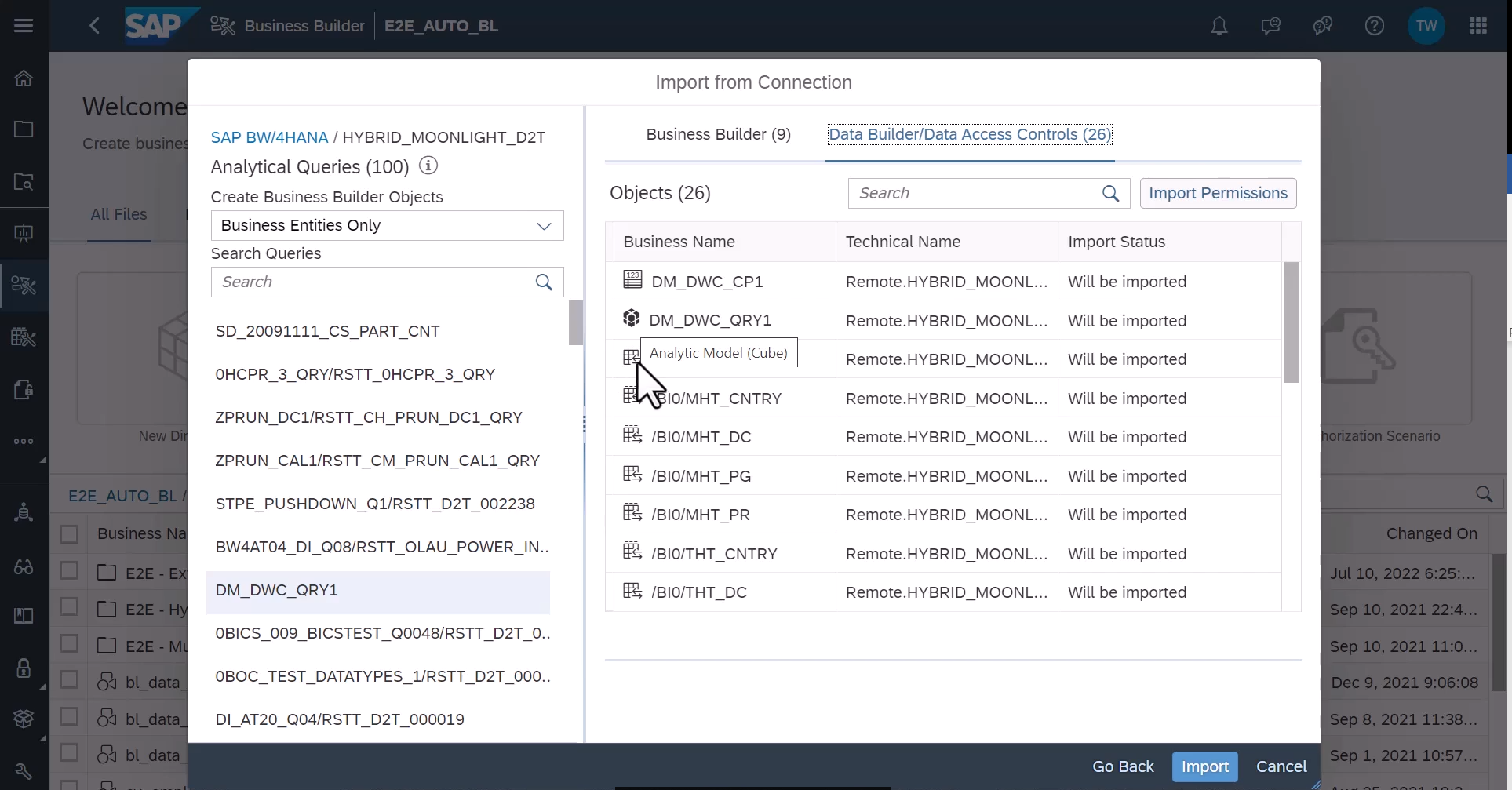Click the /BI0/THT_CNTRY row table icon

[632, 552]
